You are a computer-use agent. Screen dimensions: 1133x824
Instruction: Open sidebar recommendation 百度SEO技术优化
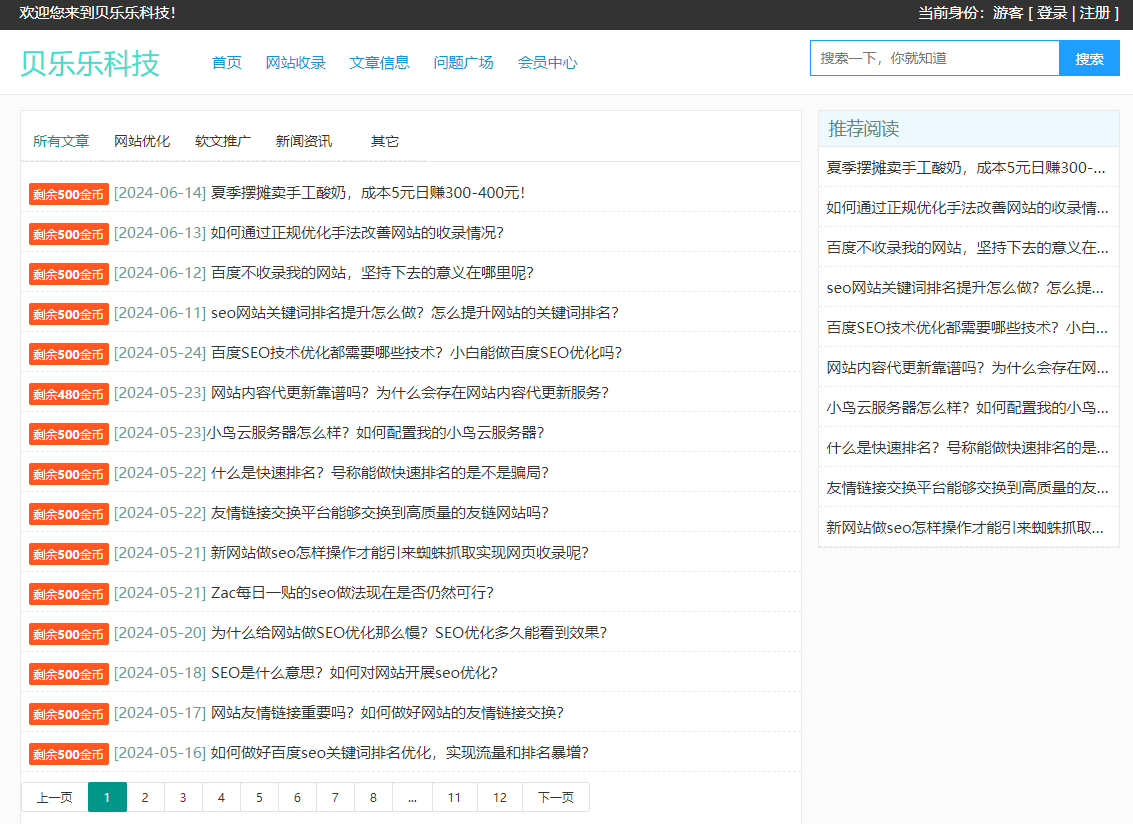pos(966,328)
